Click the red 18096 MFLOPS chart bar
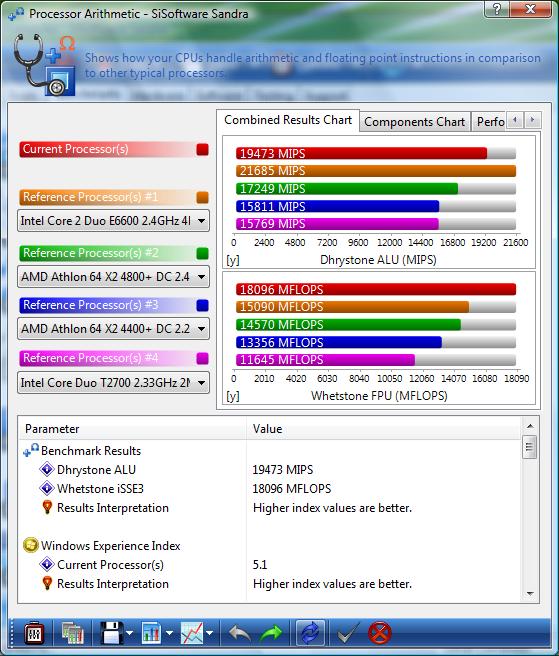The height and width of the screenshot is (656, 559). 376,289
